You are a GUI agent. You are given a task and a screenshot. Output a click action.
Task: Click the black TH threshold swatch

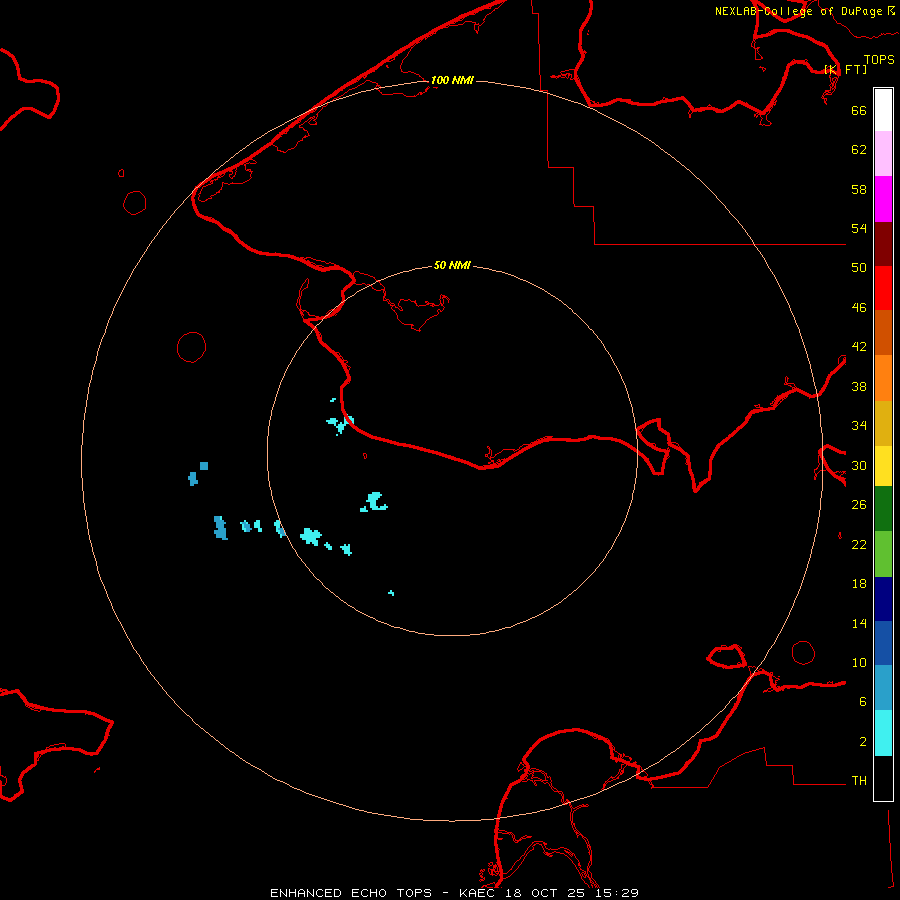click(883, 778)
